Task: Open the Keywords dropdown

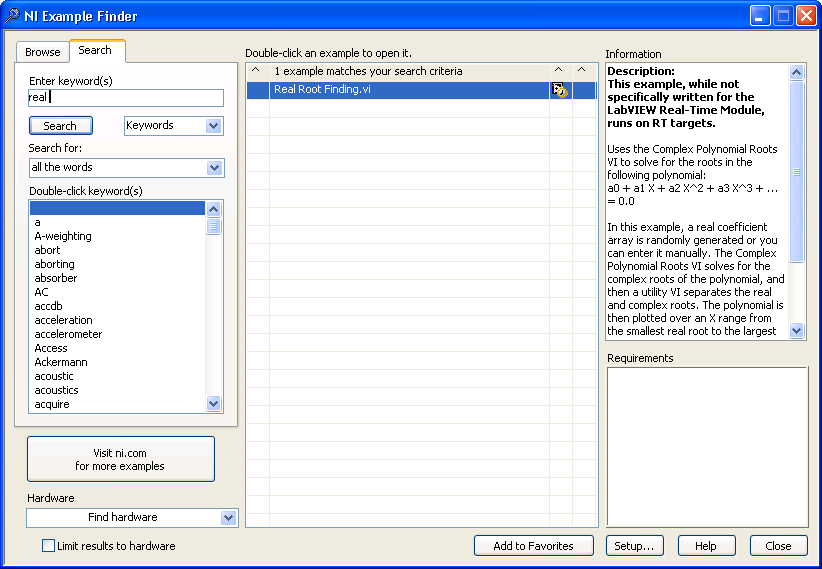Action: [x=174, y=126]
